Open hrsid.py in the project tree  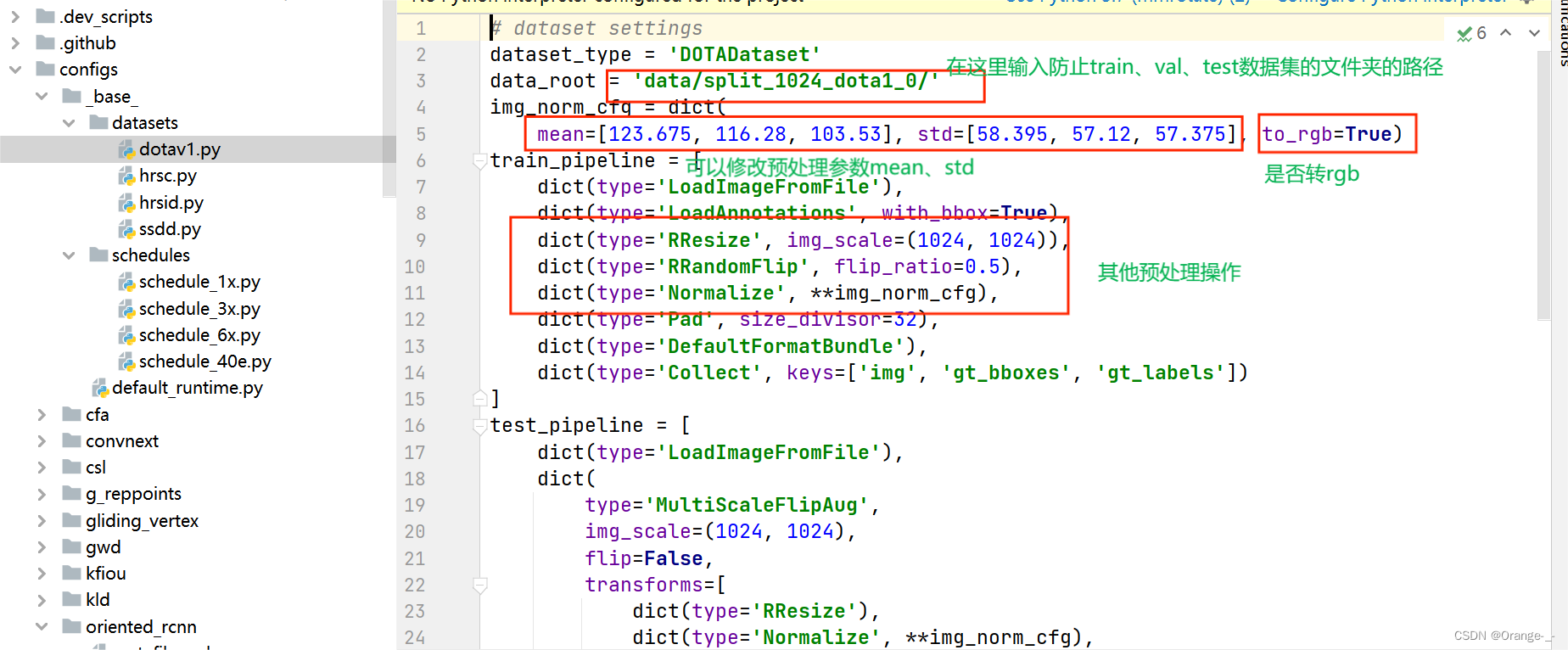pyautogui.click(x=171, y=203)
